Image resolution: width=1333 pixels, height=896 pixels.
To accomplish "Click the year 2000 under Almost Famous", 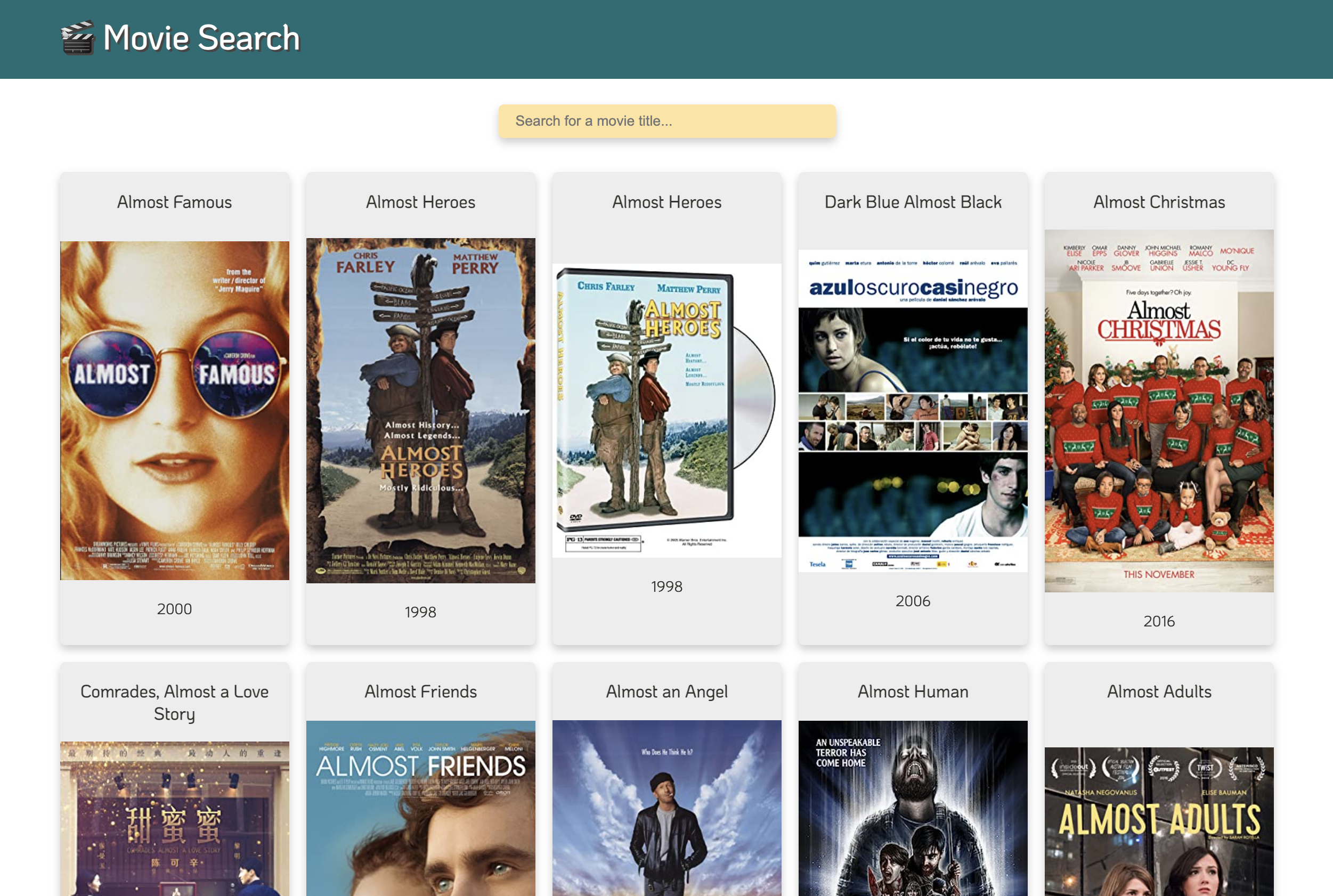I will pyautogui.click(x=175, y=609).
